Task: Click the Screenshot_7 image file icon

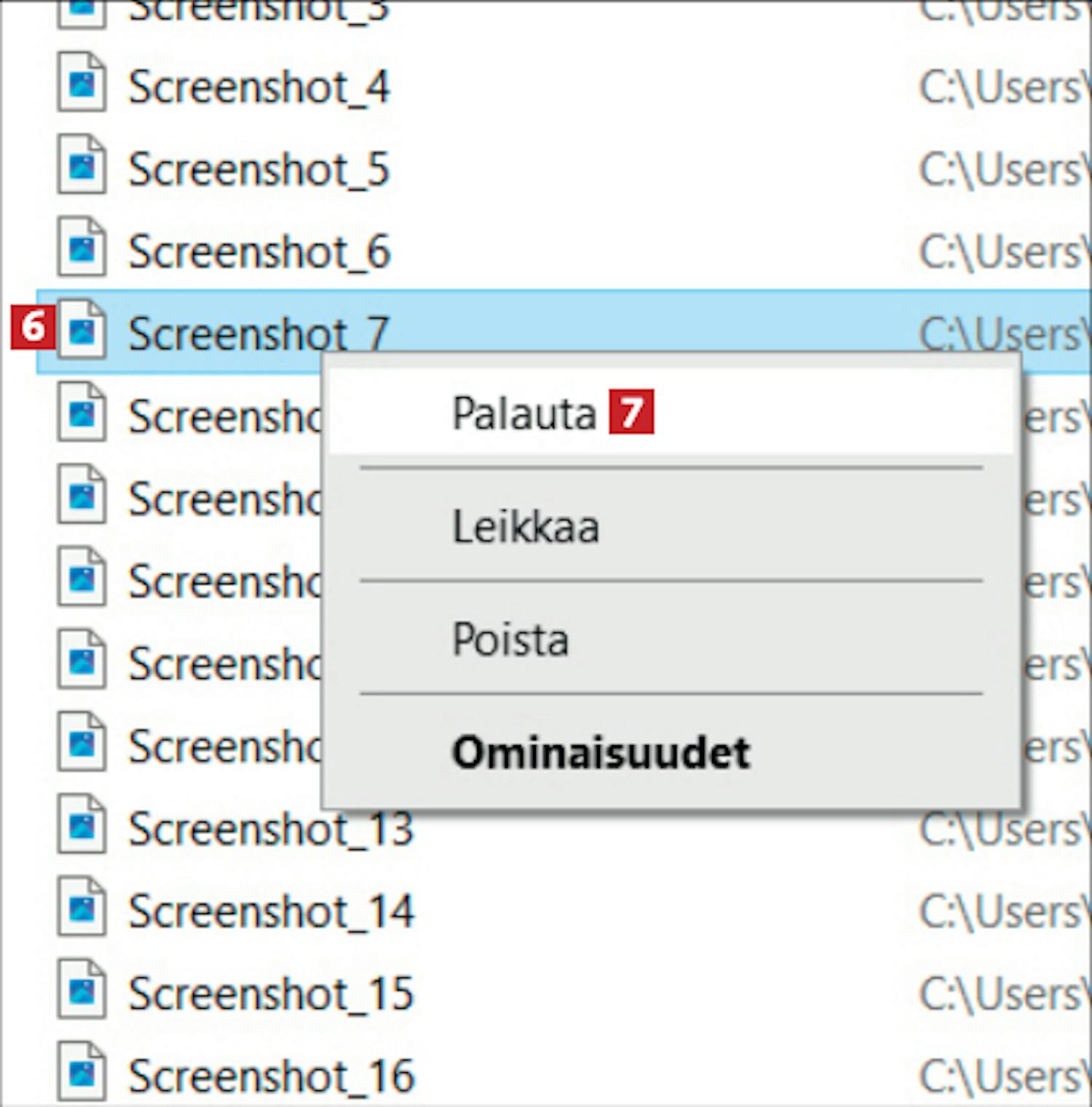Action: [x=82, y=328]
